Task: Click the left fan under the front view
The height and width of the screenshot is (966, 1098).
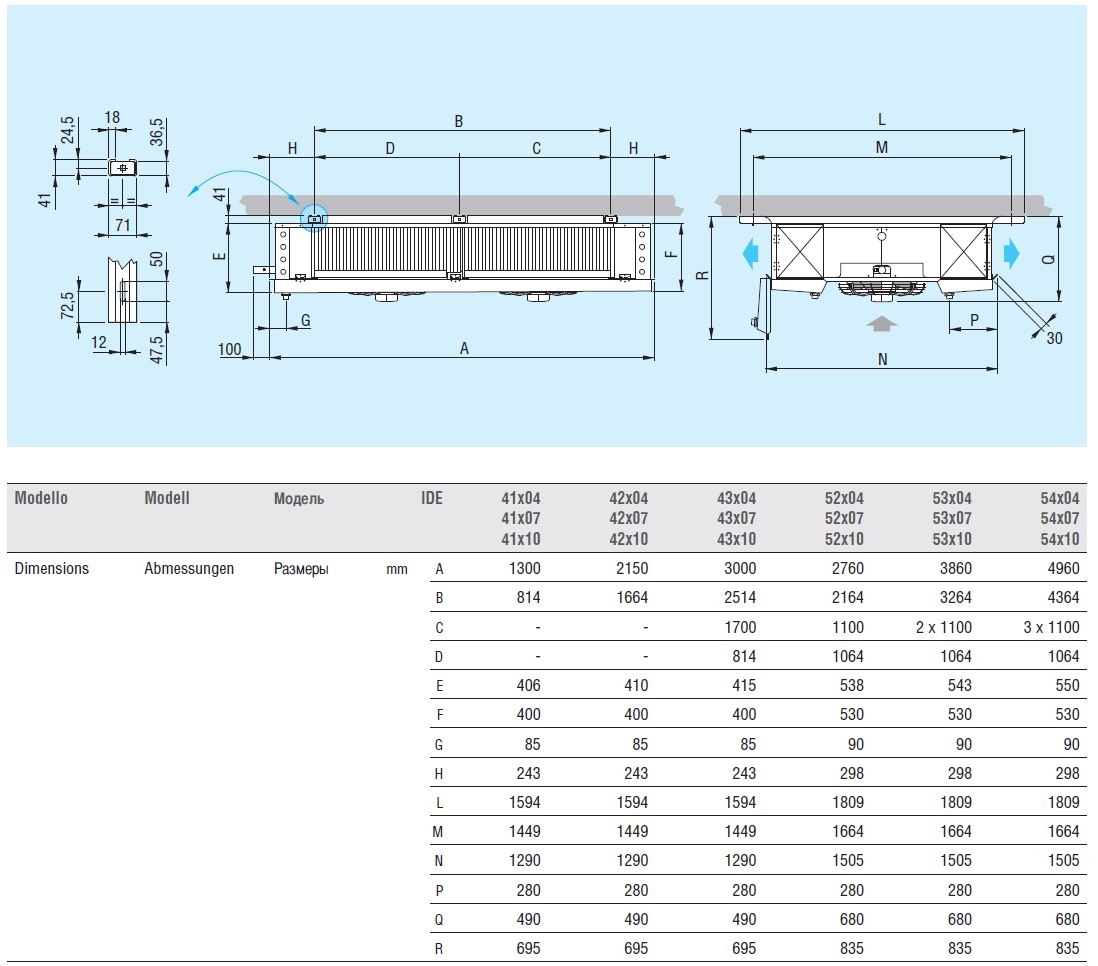Action: 386,295
